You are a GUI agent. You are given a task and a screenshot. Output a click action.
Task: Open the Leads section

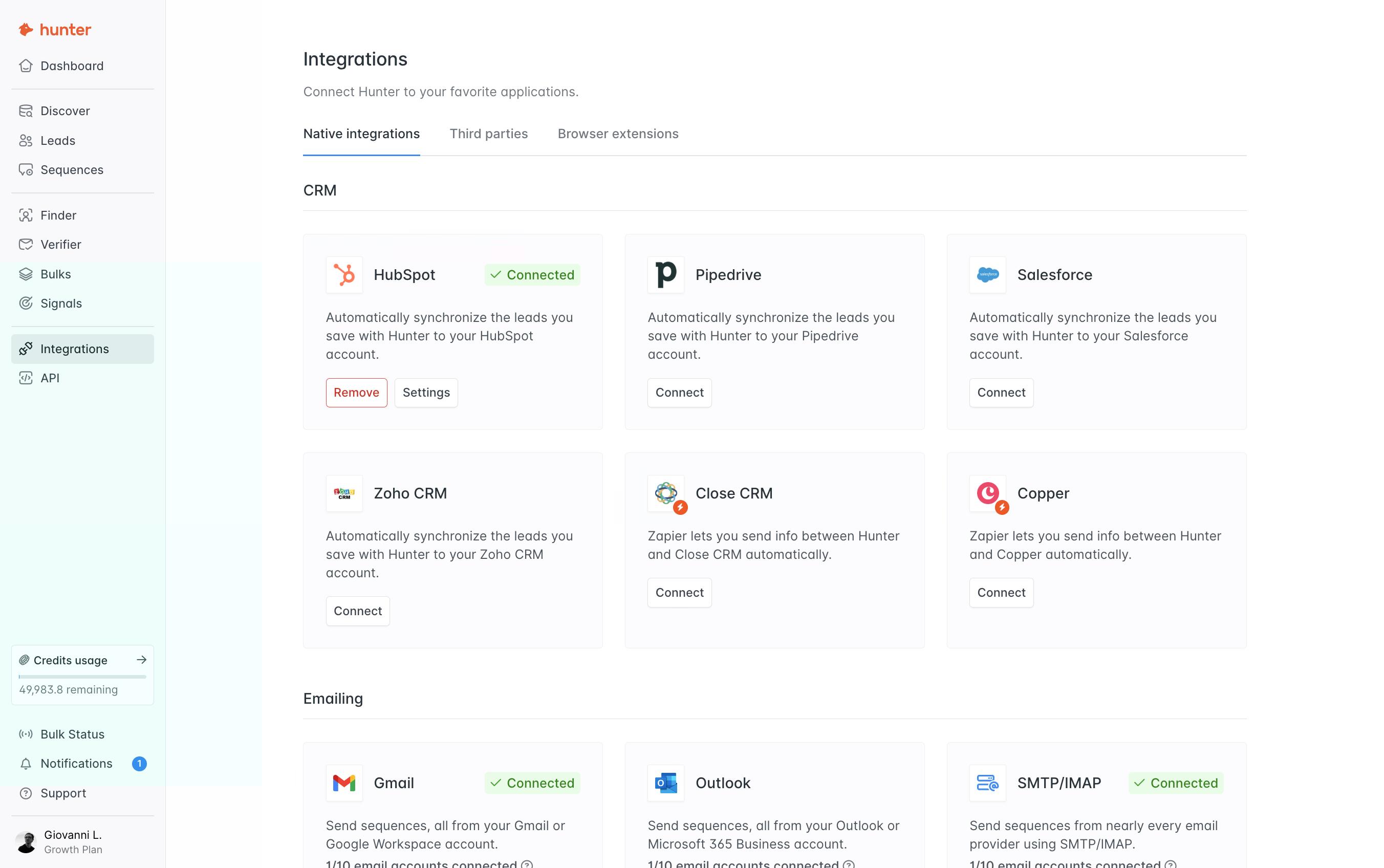pos(57,140)
